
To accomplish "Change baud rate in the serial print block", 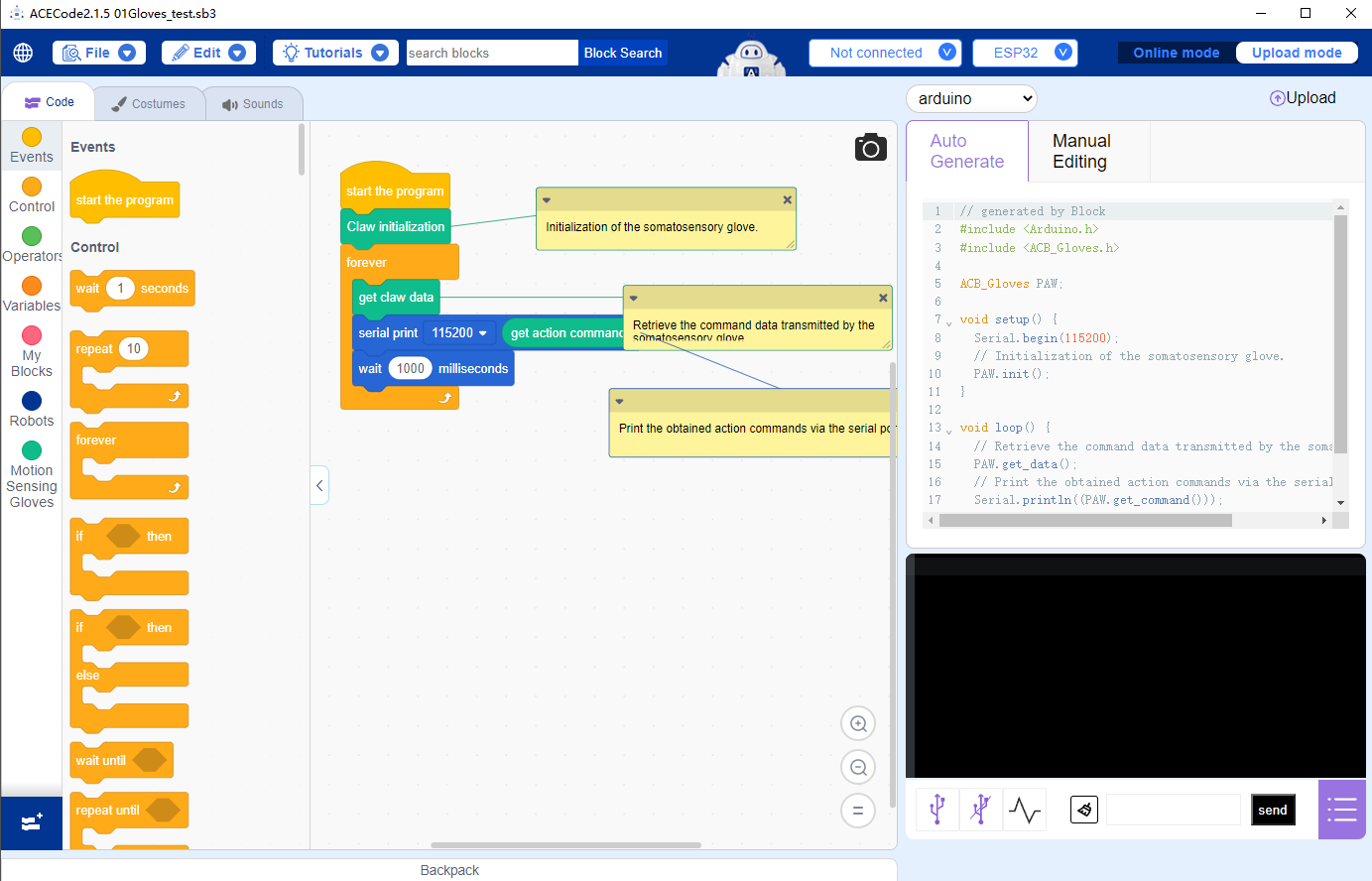I will 459,332.
